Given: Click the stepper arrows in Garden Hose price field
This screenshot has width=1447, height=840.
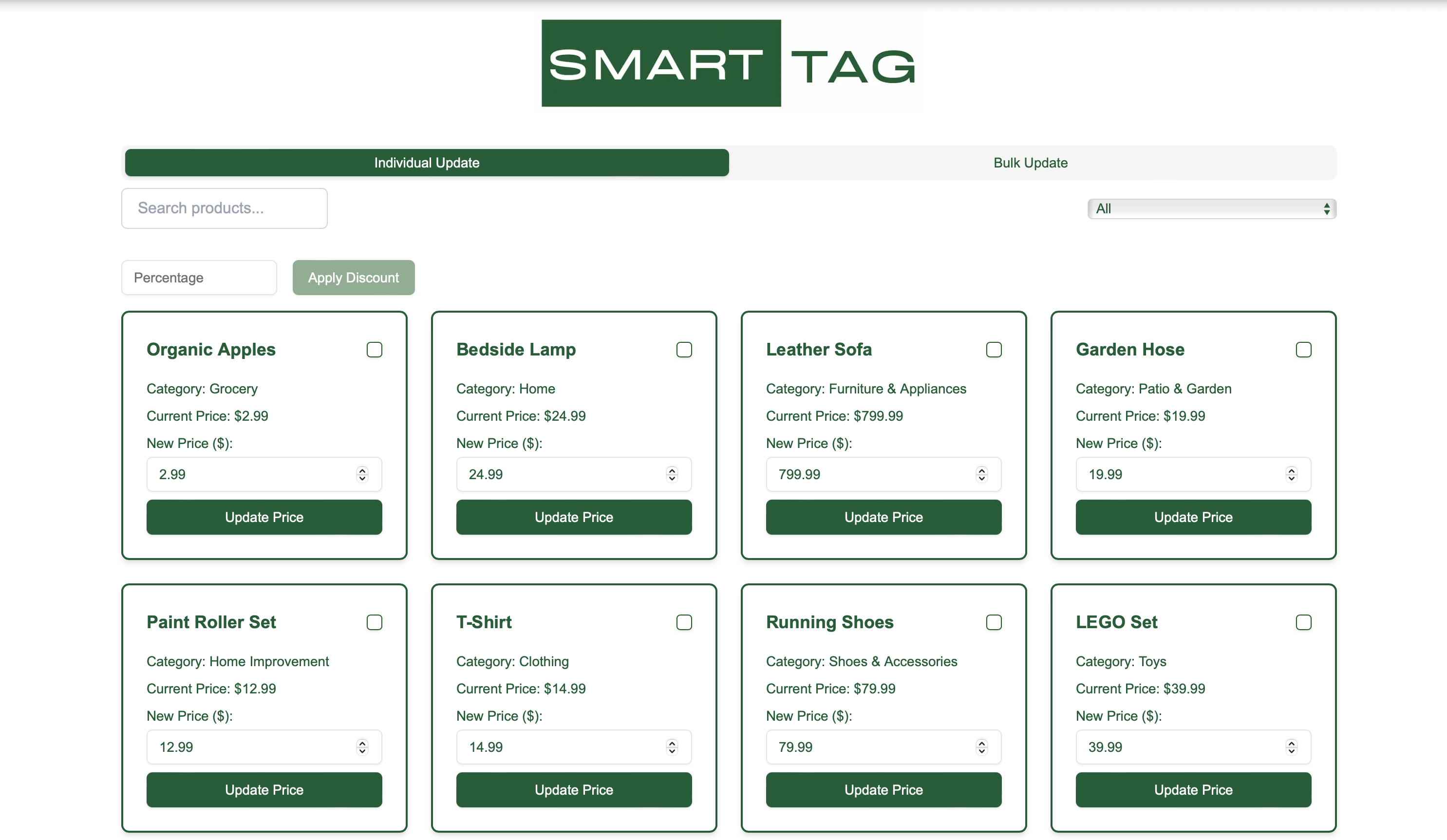Looking at the screenshot, I should pyautogui.click(x=1291, y=474).
